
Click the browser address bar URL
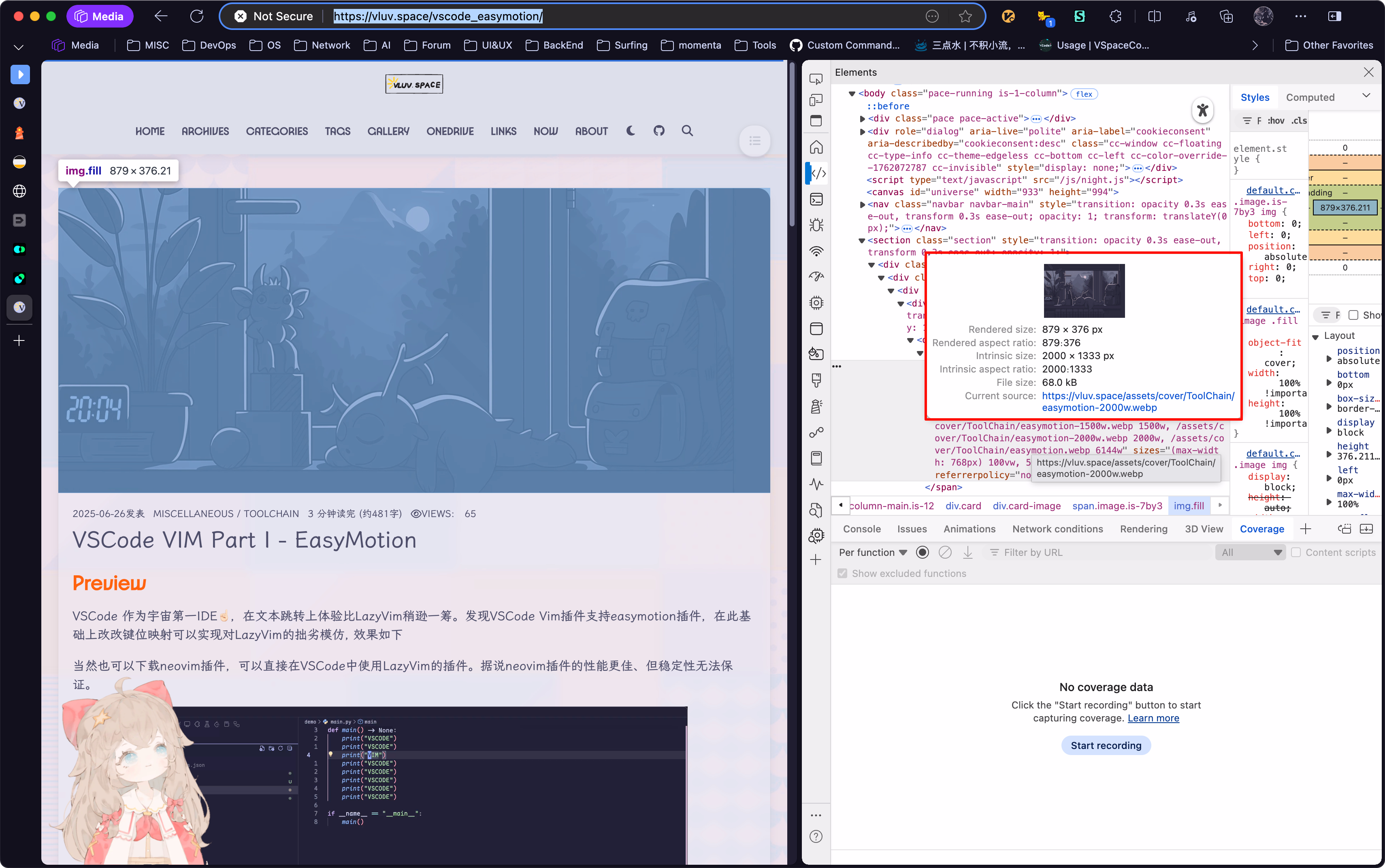coord(438,16)
